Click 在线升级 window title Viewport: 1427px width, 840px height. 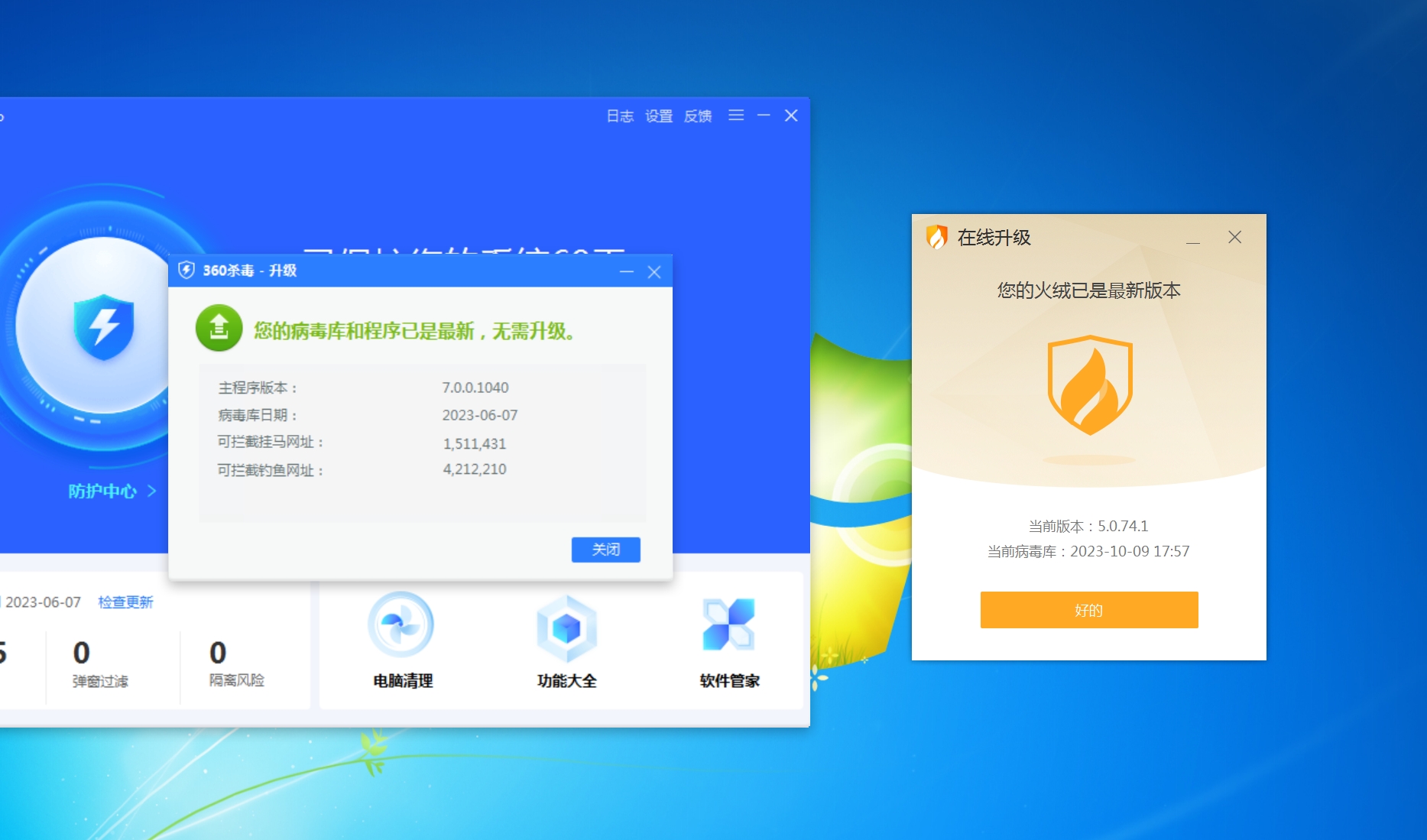pos(994,238)
